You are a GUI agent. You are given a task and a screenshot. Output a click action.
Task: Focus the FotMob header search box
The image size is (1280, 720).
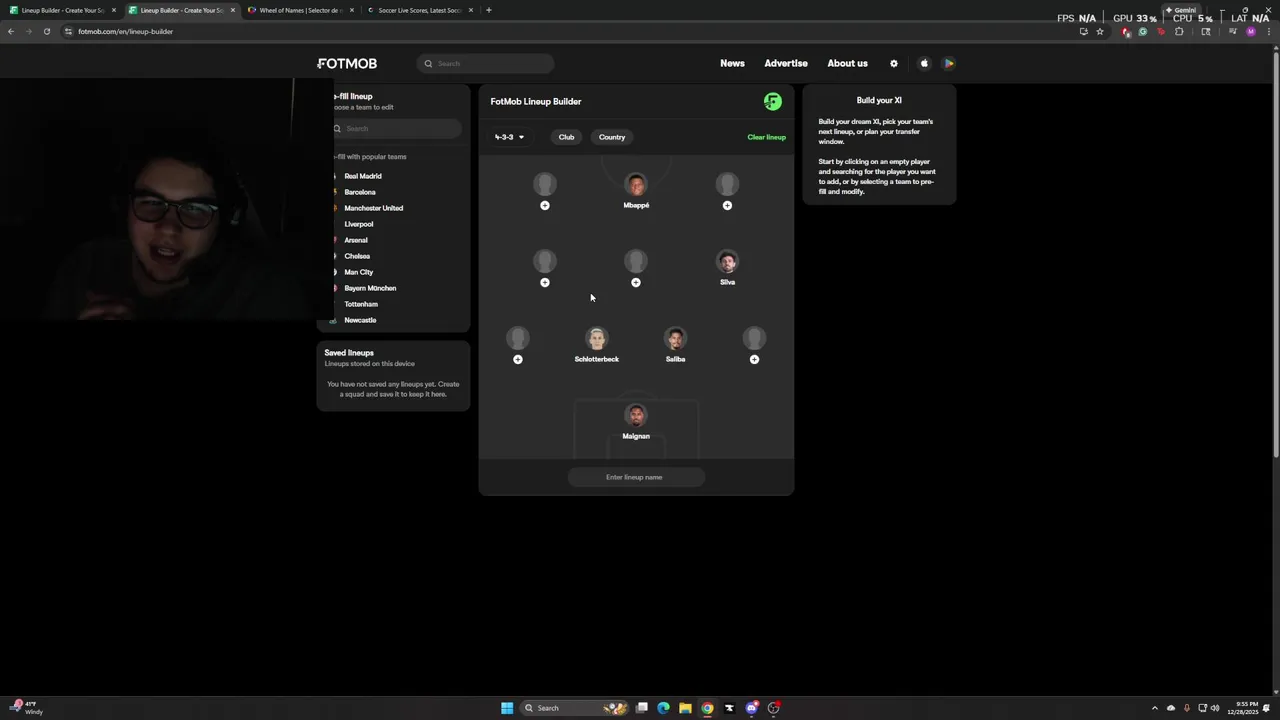click(486, 63)
